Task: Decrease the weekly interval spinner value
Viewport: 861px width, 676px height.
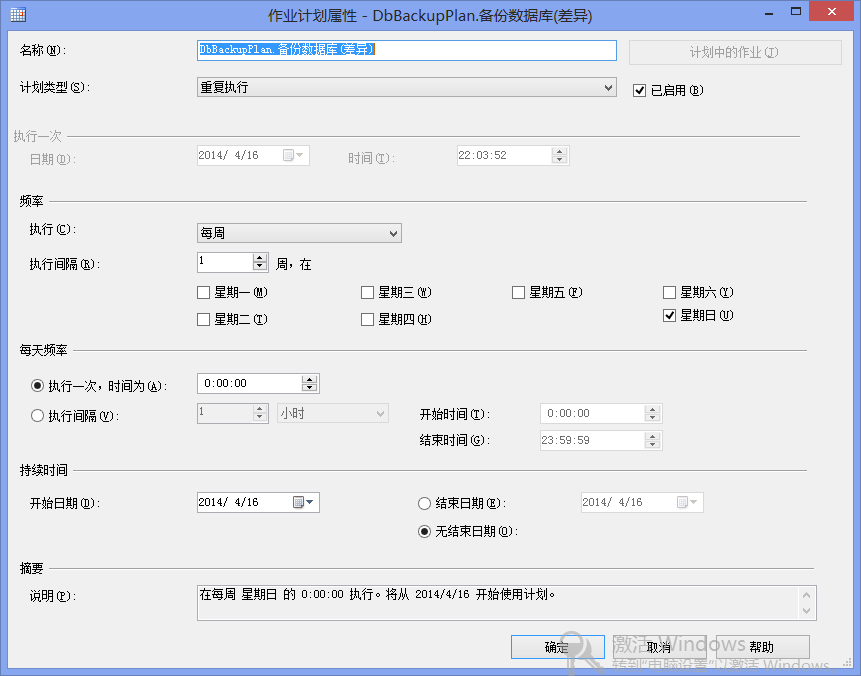Action: pyautogui.click(x=260, y=267)
